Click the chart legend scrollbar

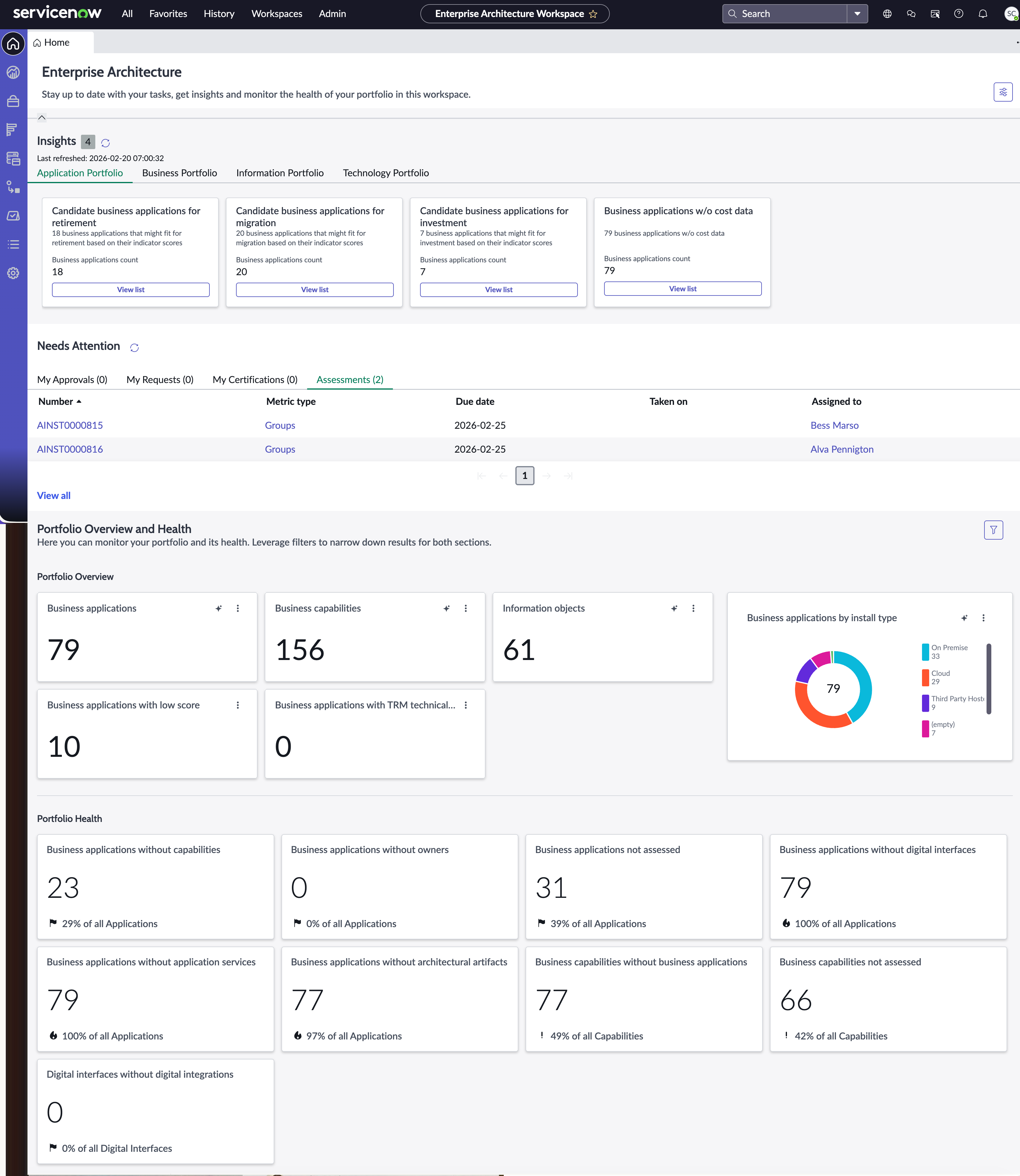[x=989, y=679]
